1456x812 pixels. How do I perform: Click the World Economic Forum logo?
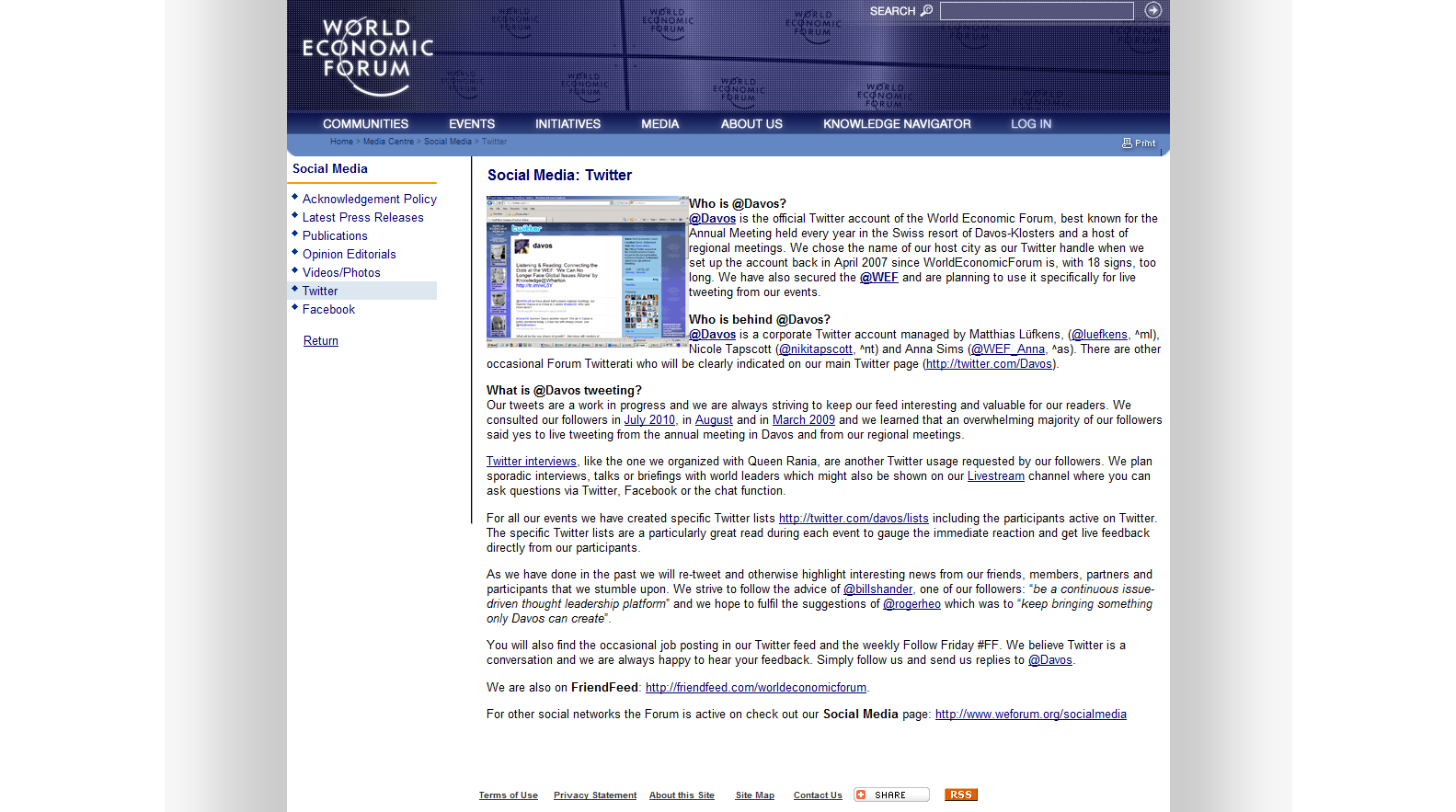[368, 55]
